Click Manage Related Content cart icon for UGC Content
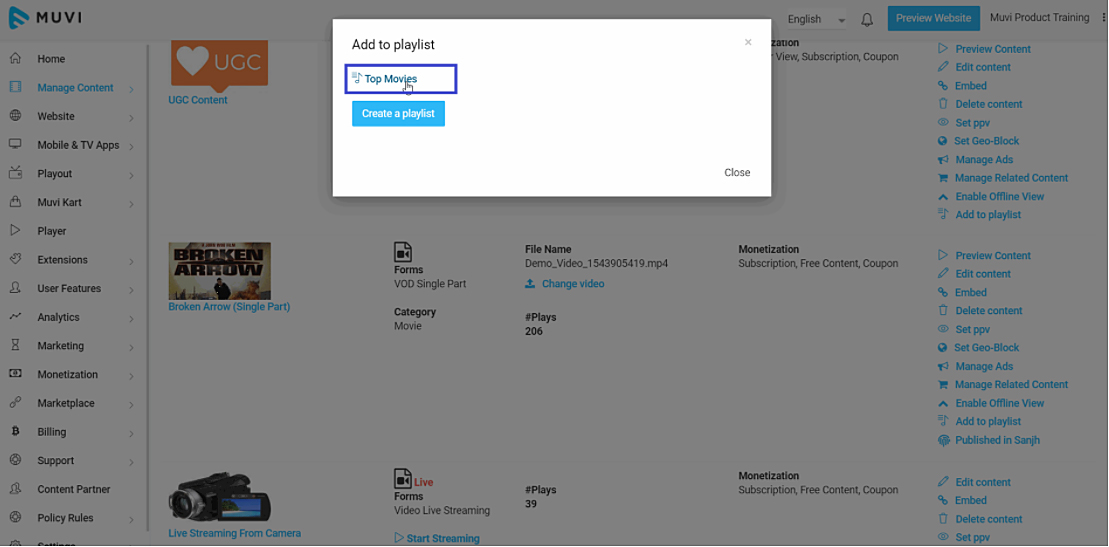The image size is (1109, 547). point(943,178)
